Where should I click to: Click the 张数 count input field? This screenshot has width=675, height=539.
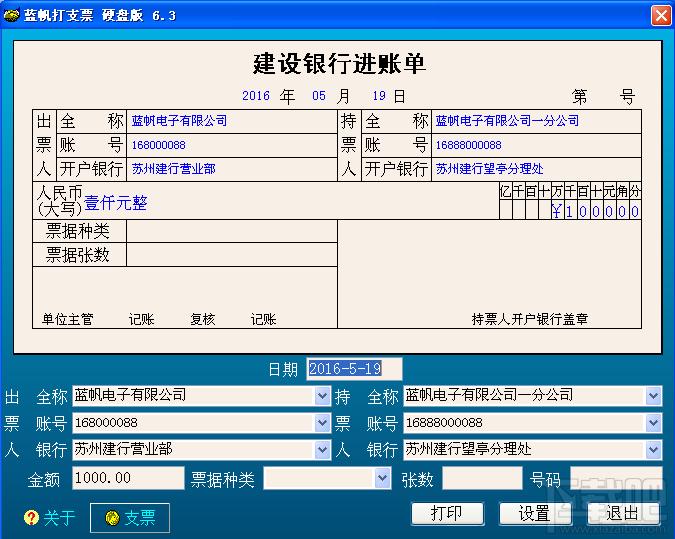pos(482,478)
